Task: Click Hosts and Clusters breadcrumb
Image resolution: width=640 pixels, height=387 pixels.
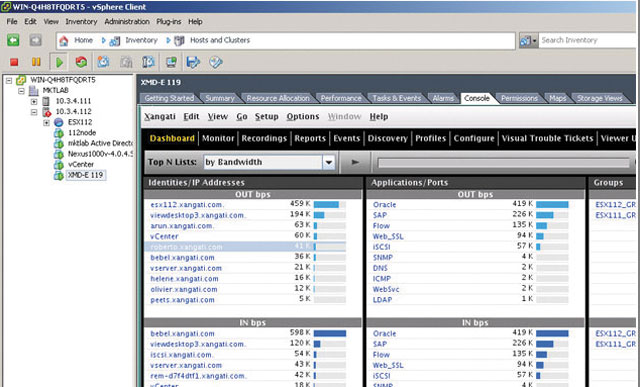Action: tap(220, 40)
